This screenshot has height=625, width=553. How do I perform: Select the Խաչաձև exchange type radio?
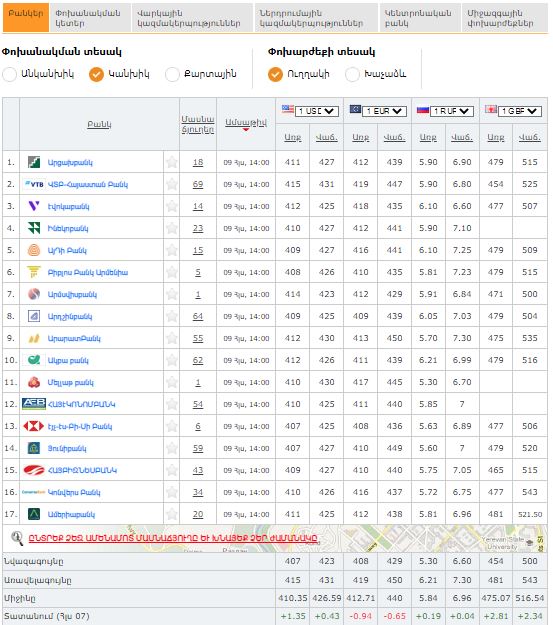352,74
